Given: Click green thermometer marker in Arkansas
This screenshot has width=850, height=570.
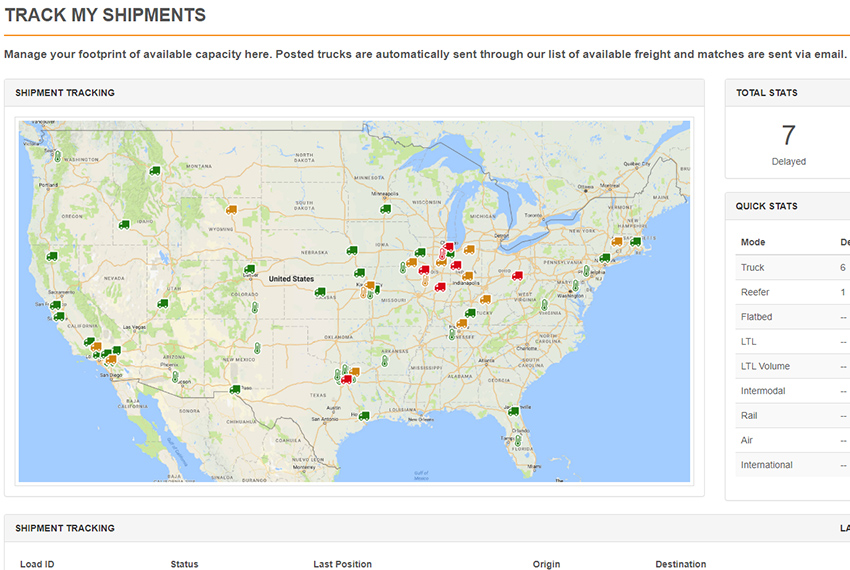Looking at the screenshot, I should pyautogui.click(x=385, y=361).
